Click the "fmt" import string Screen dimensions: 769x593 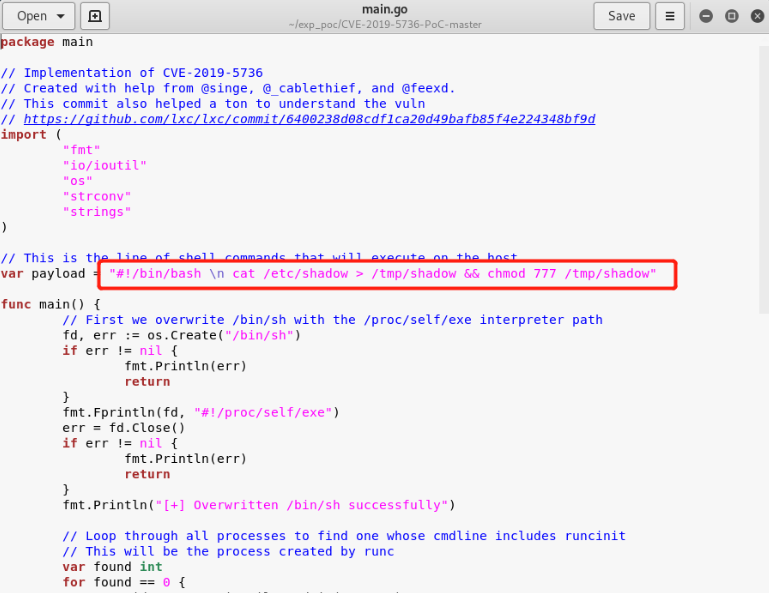(x=81, y=150)
